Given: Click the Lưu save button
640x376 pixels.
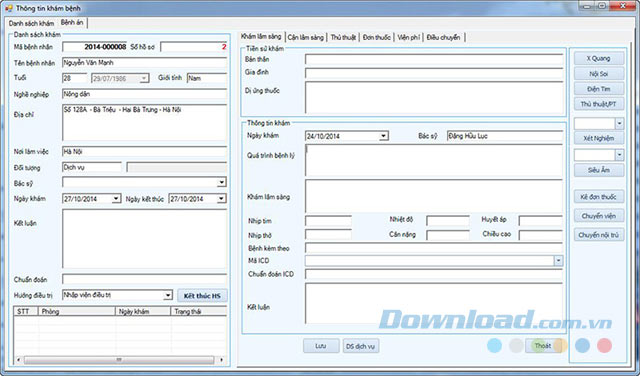Looking at the screenshot, I should tap(321, 346).
